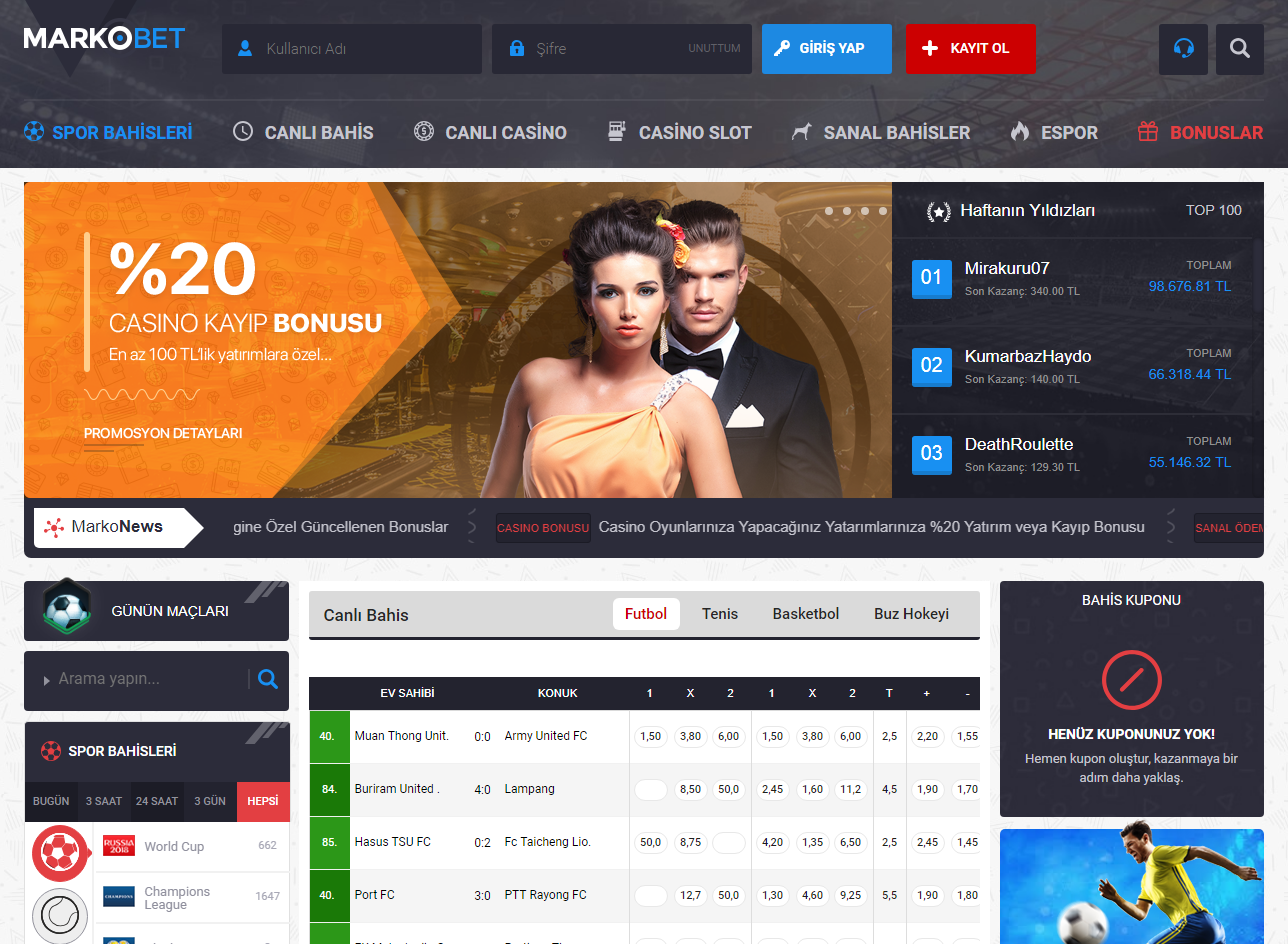Open the Champions League row
The width and height of the screenshot is (1288, 944).
pyautogui.click(x=191, y=897)
